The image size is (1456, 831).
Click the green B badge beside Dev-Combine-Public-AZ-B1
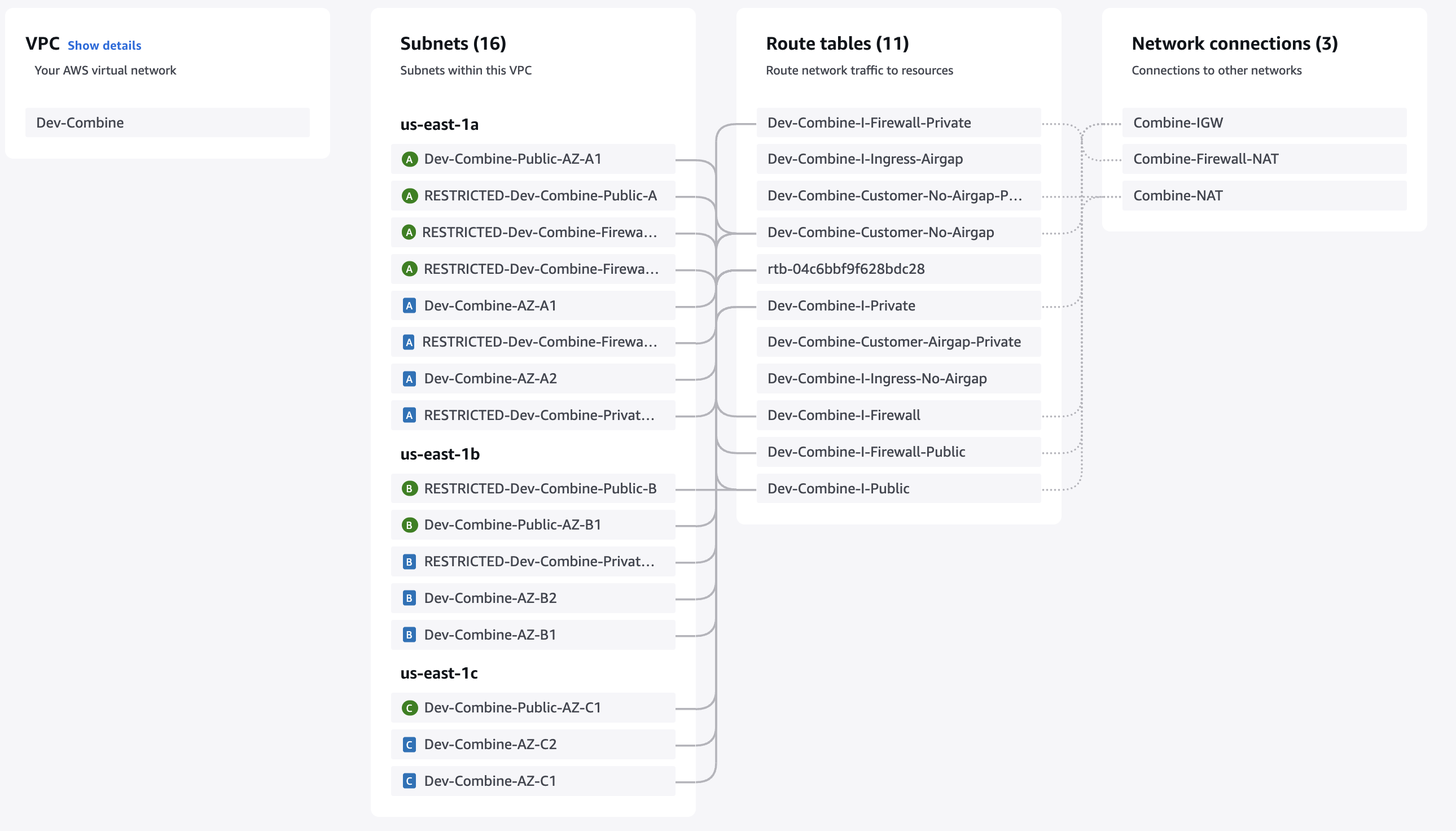tap(409, 524)
